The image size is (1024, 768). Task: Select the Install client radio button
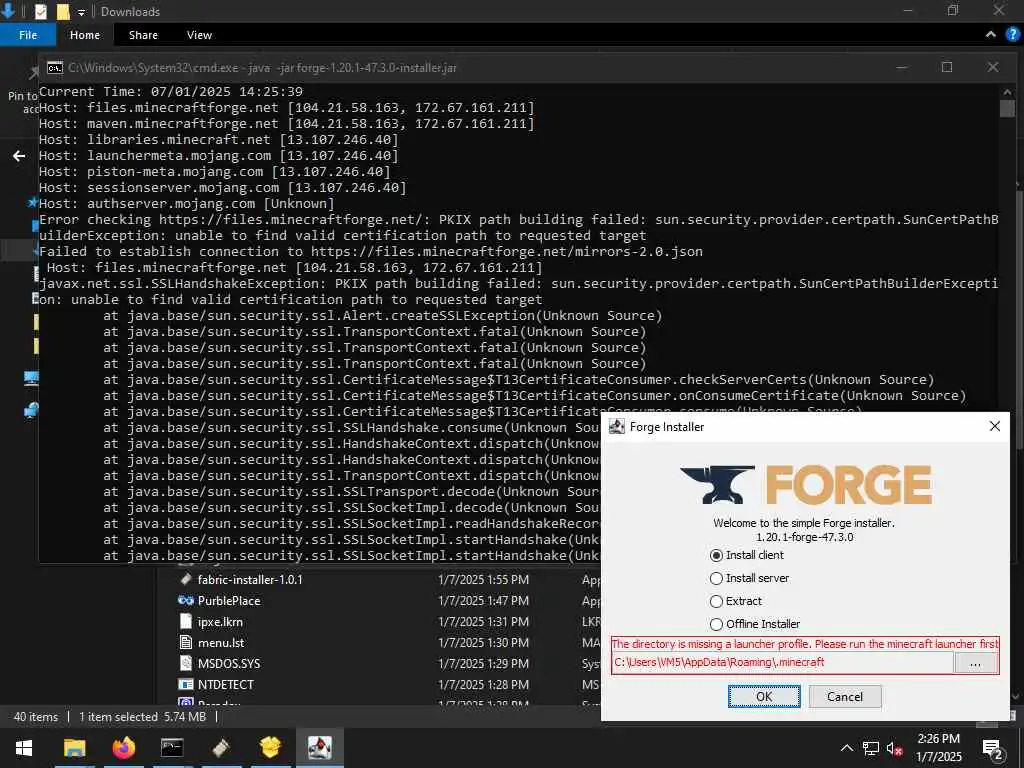[x=716, y=555]
